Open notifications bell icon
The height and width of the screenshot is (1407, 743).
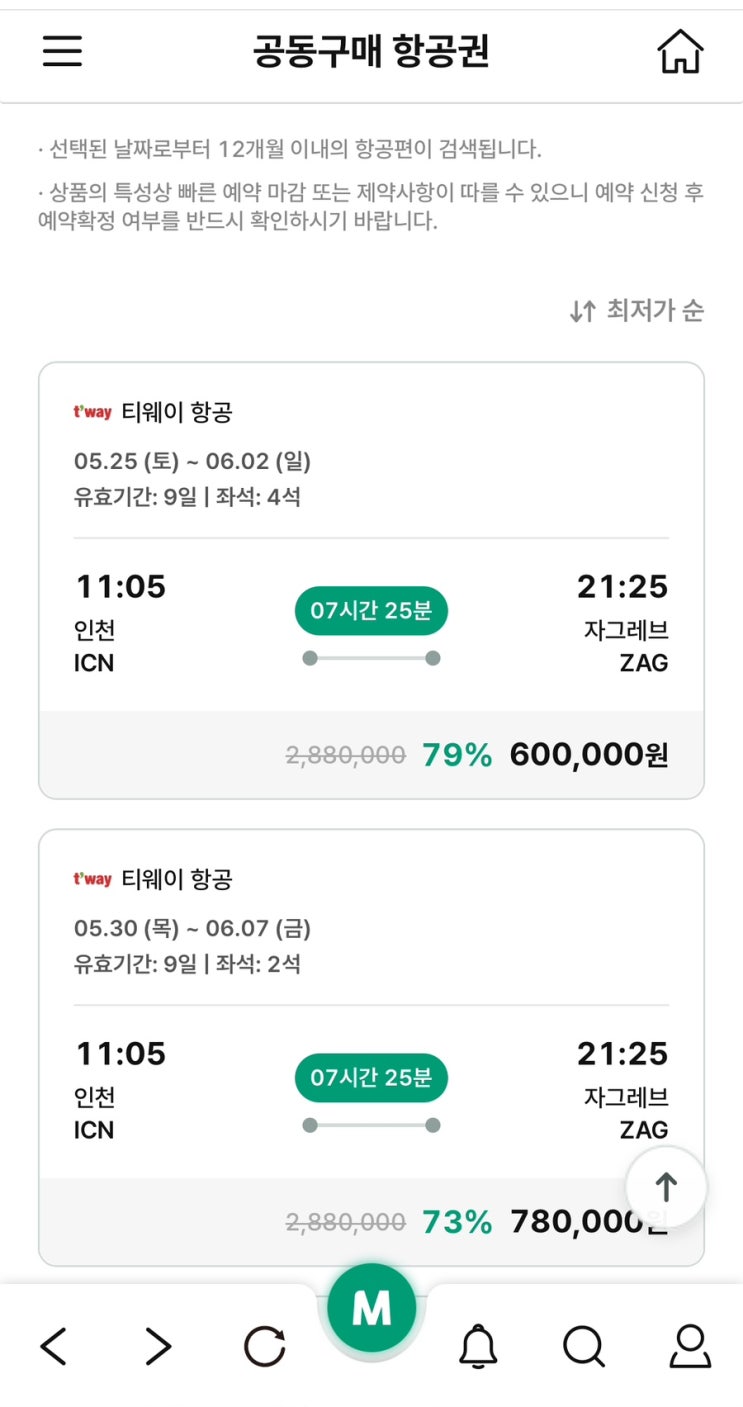[x=478, y=1347]
